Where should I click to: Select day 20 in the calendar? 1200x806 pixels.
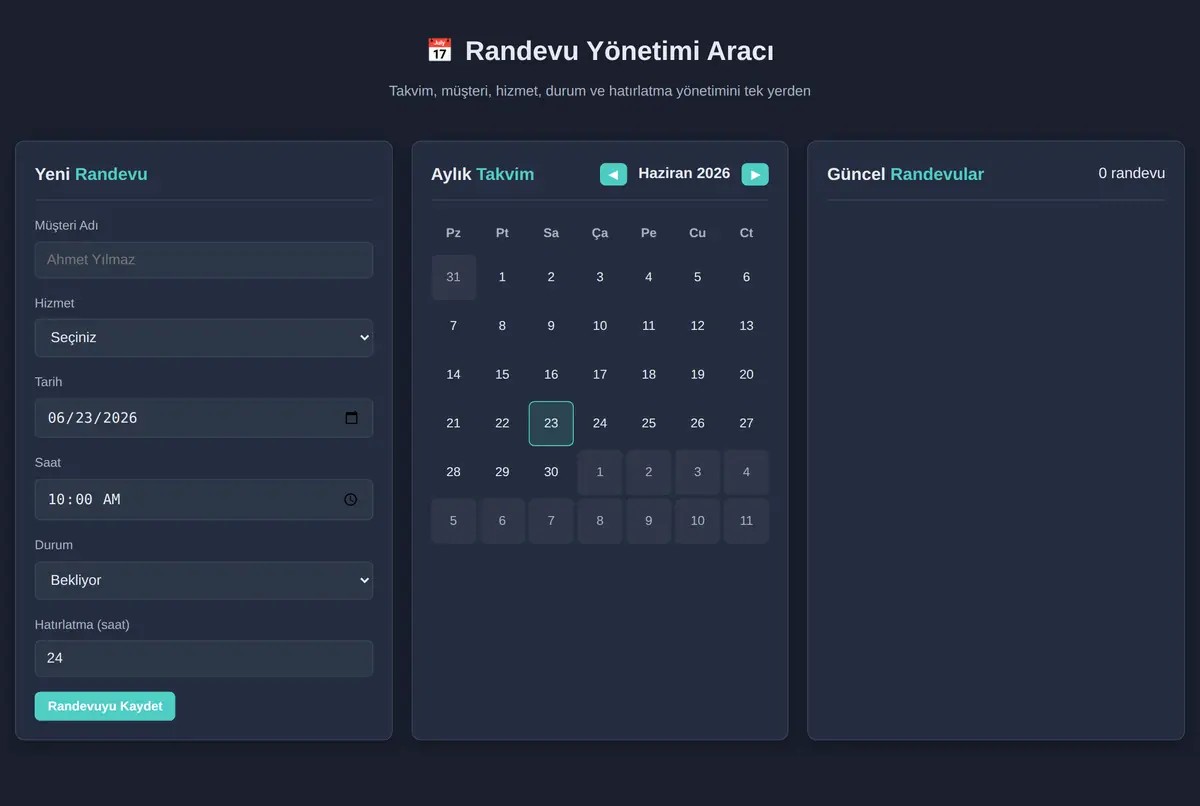(746, 374)
